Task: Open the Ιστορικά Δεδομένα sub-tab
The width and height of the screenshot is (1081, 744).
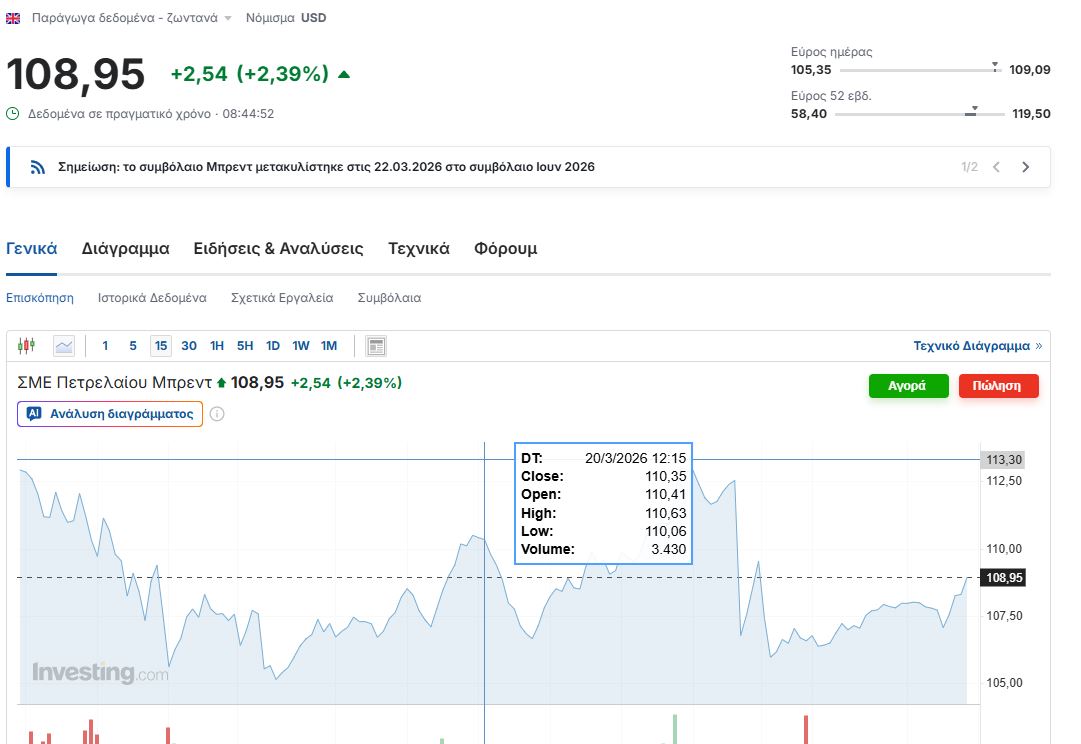Action: (x=152, y=298)
